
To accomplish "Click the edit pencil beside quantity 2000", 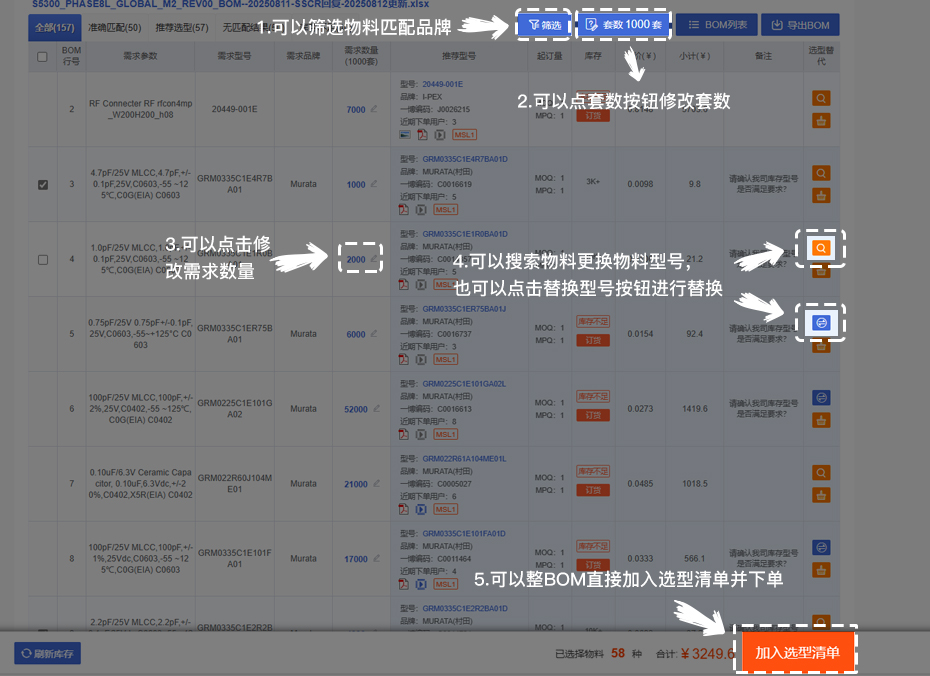I will (x=375, y=258).
